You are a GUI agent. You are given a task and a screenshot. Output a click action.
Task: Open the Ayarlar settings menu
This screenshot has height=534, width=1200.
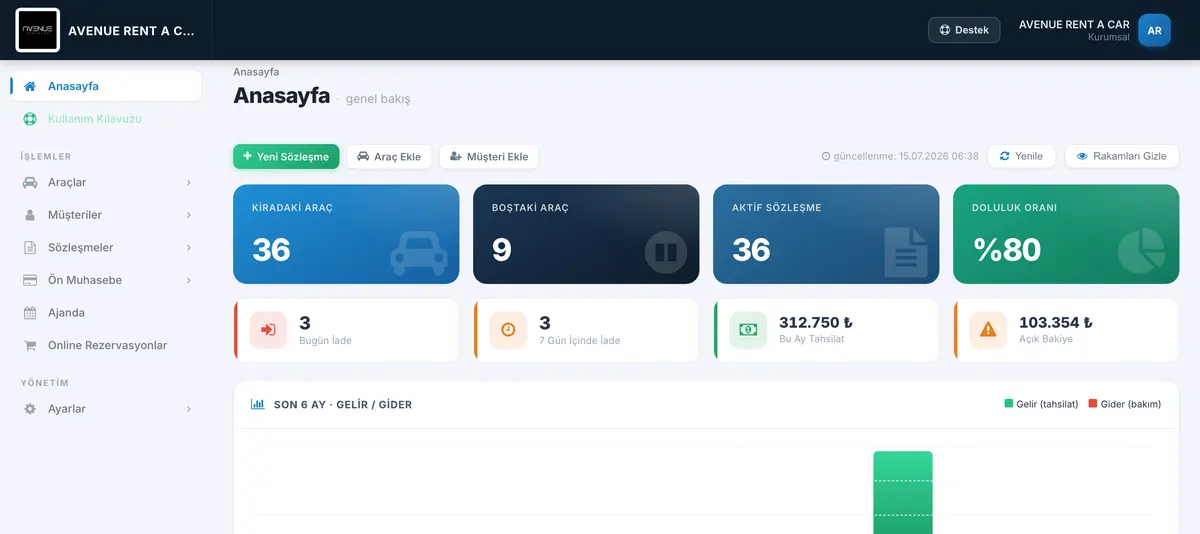coord(106,409)
